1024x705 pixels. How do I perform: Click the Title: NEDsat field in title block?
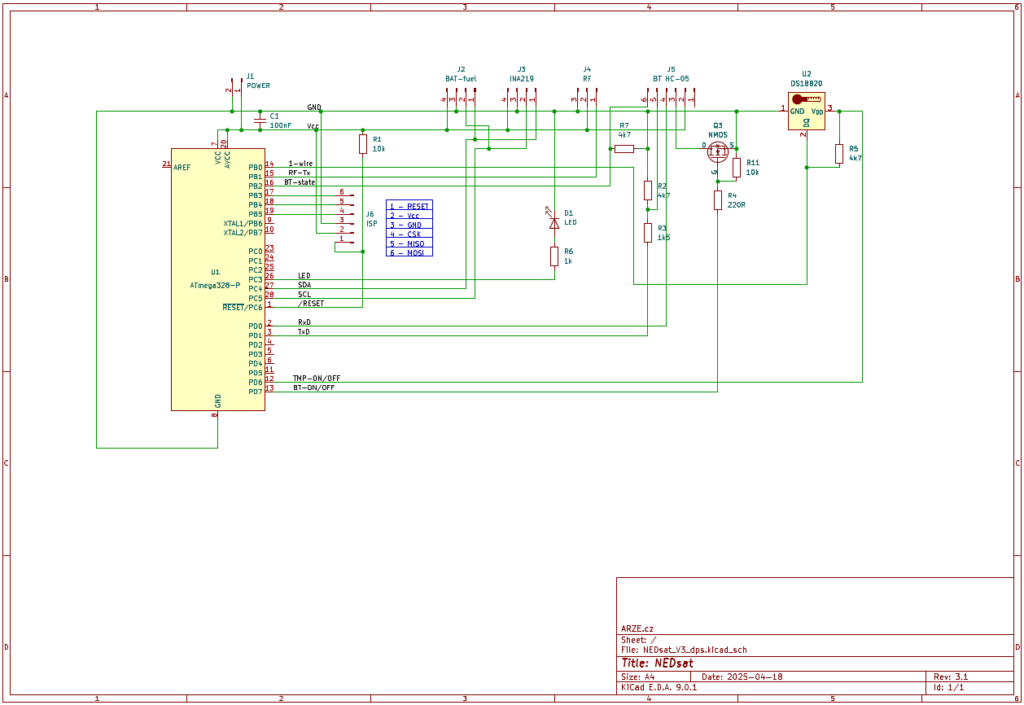click(658, 663)
